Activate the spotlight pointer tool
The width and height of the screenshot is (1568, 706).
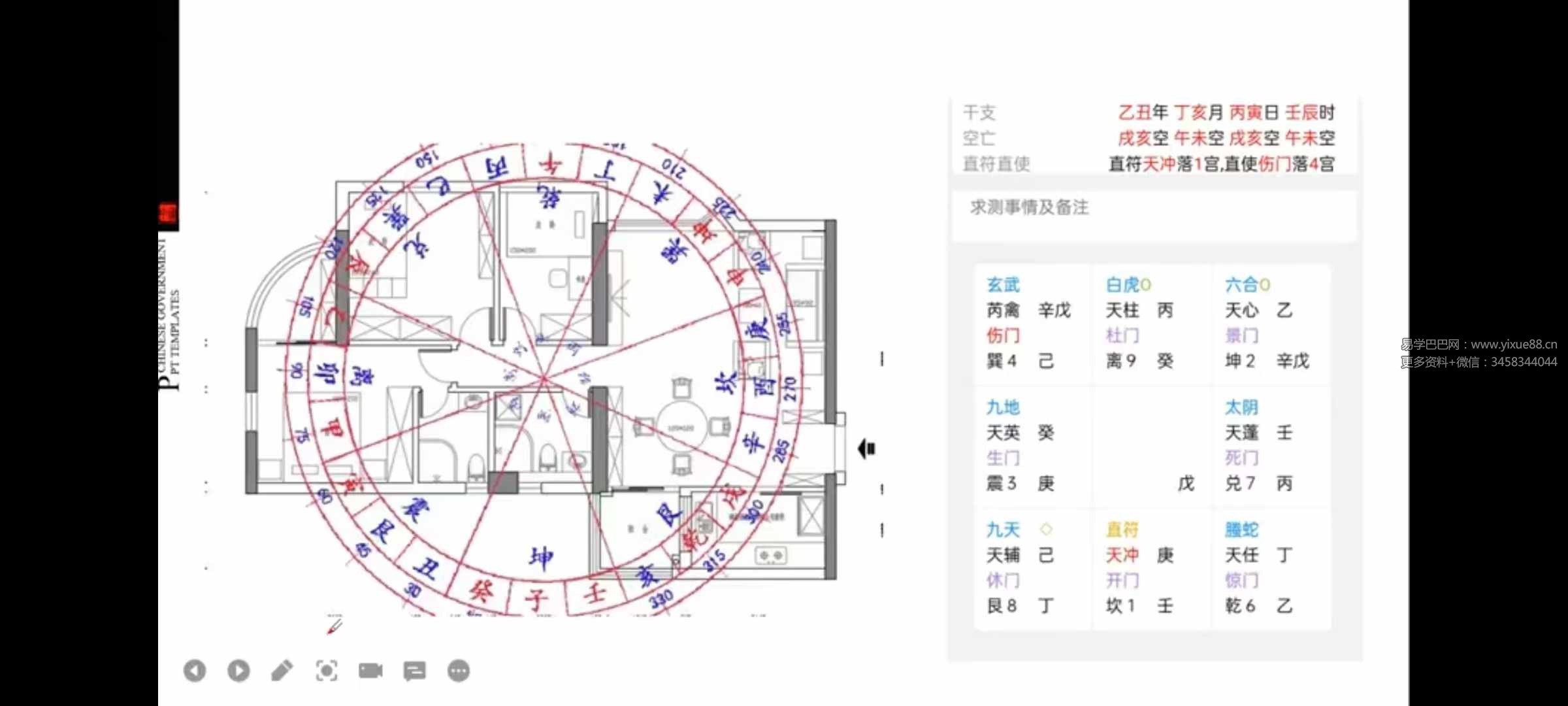(x=327, y=670)
